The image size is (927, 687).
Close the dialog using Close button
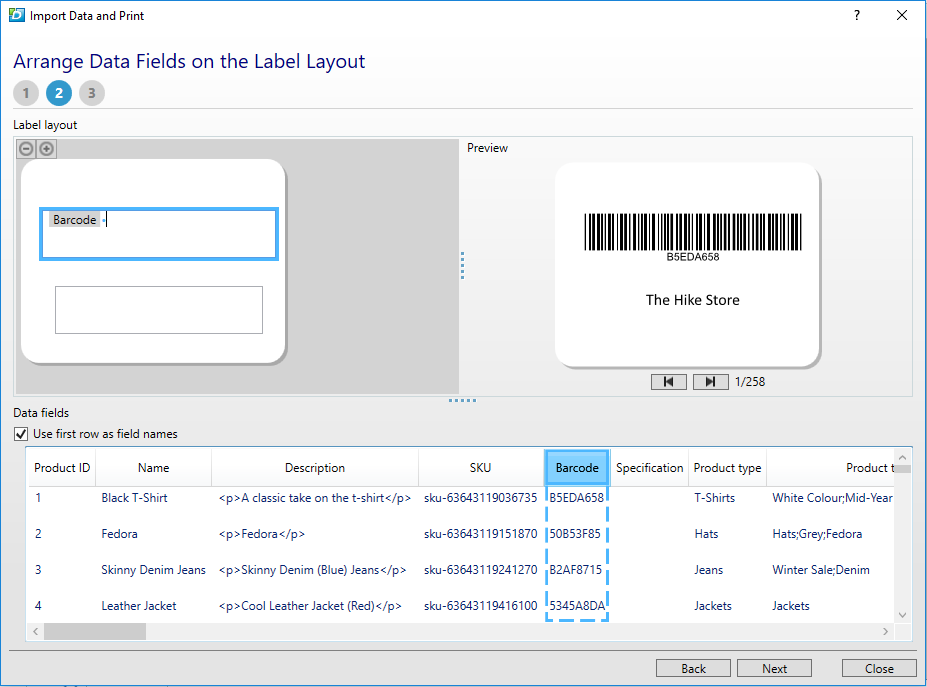pyautogui.click(x=879, y=669)
